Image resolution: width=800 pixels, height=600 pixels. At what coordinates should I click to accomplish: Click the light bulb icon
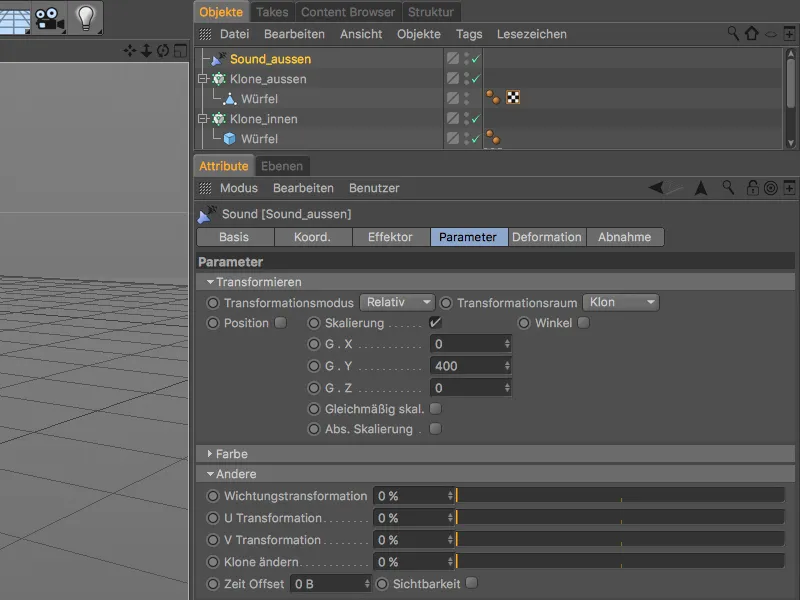(x=85, y=18)
